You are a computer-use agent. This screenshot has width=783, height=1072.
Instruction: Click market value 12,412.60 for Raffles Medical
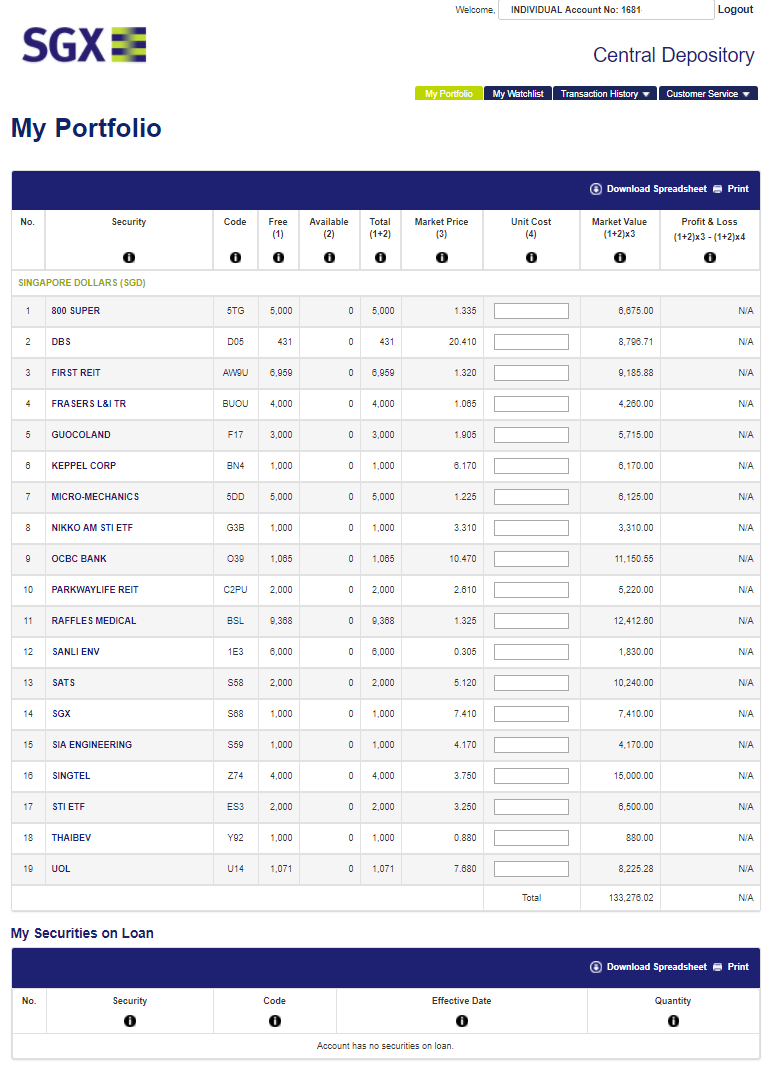pyautogui.click(x=633, y=620)
